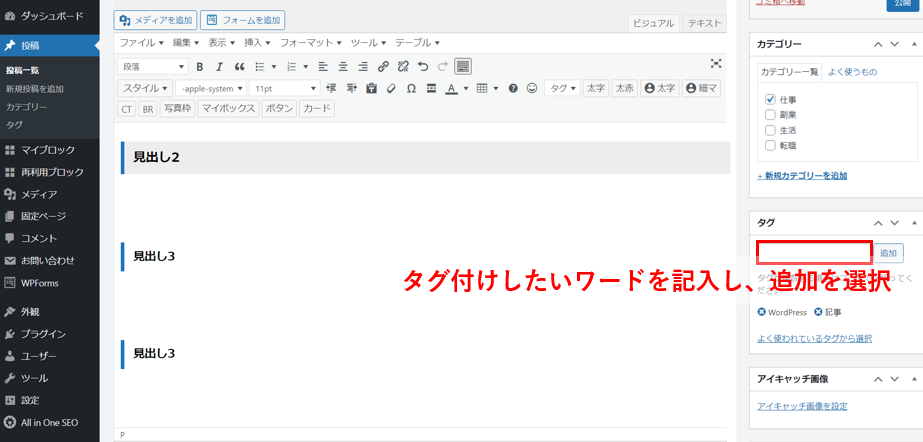Check the 転職 category checkbox

770,145
